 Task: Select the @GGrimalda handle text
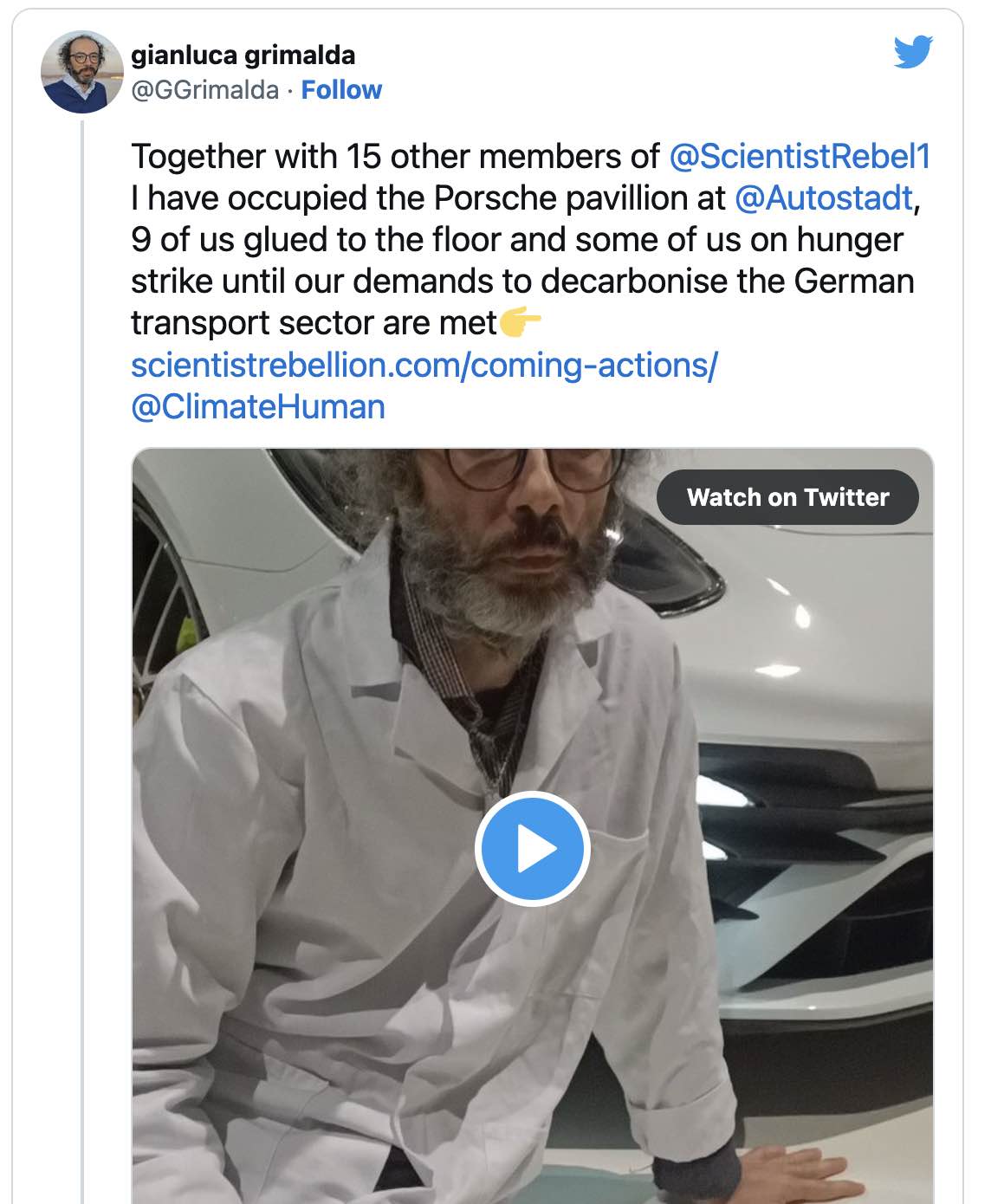pos(204,90)
